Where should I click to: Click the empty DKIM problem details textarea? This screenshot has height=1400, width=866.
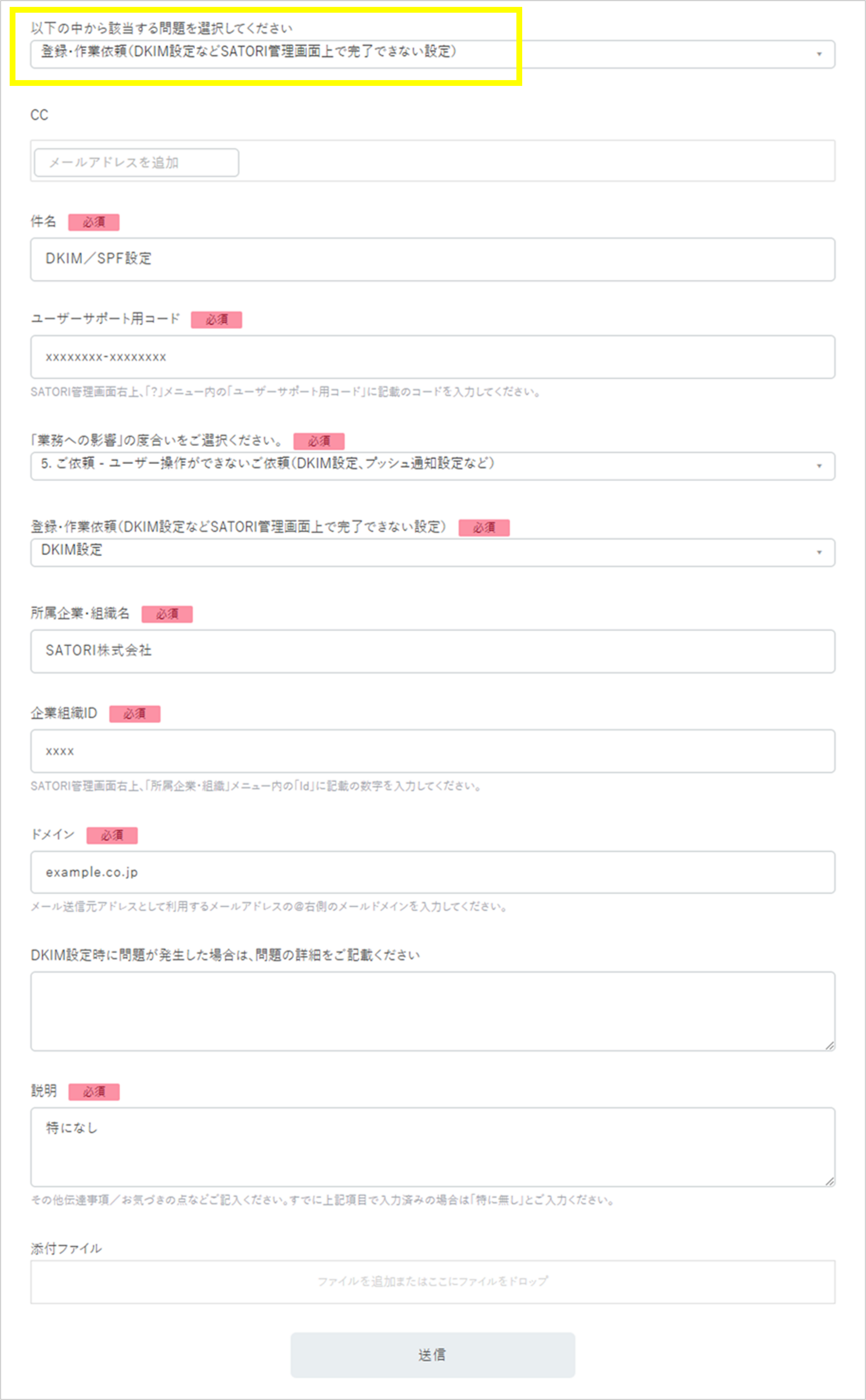coord(432,1011)
